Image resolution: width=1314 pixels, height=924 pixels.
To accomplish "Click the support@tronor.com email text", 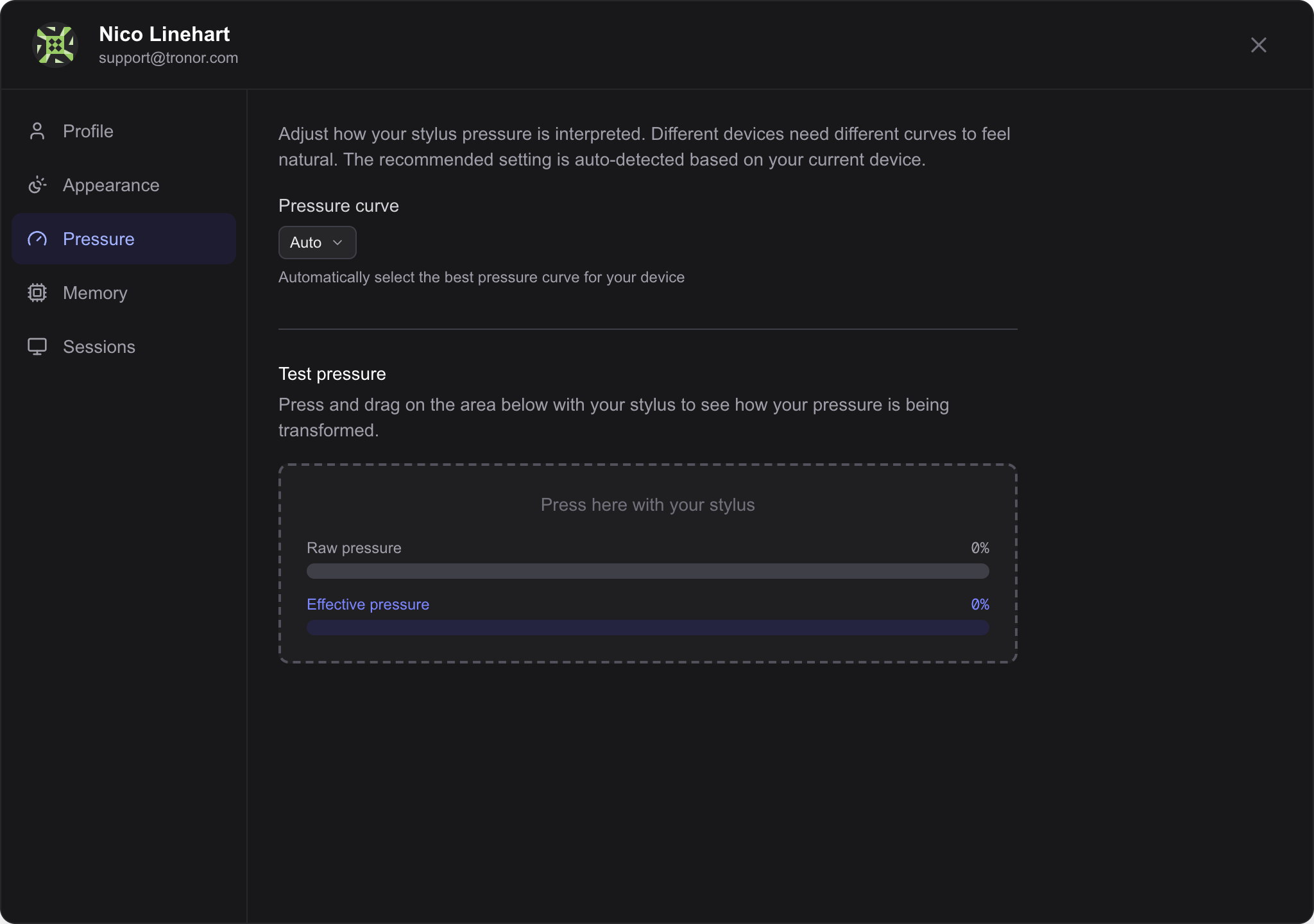I will point(168,58).
